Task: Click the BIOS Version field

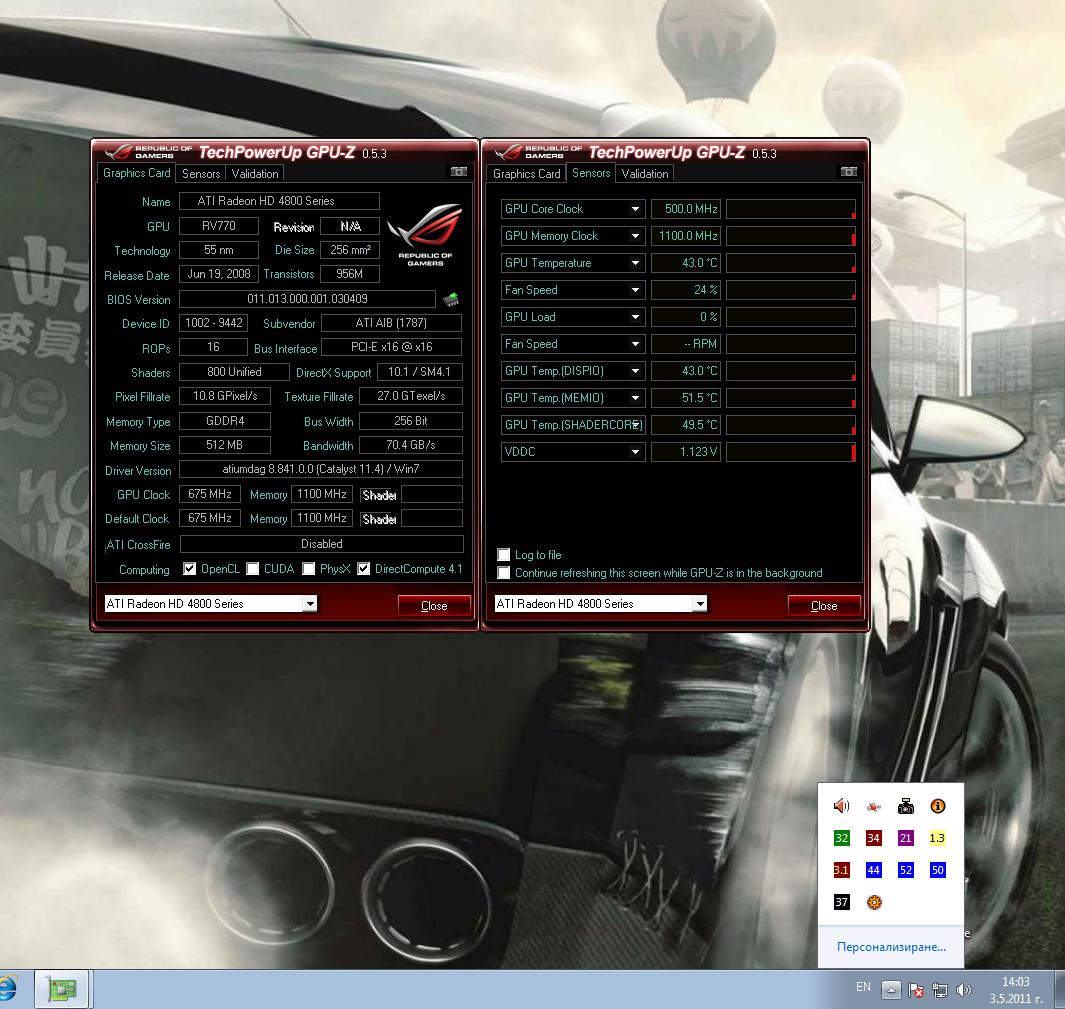Action: pos(307,299)
